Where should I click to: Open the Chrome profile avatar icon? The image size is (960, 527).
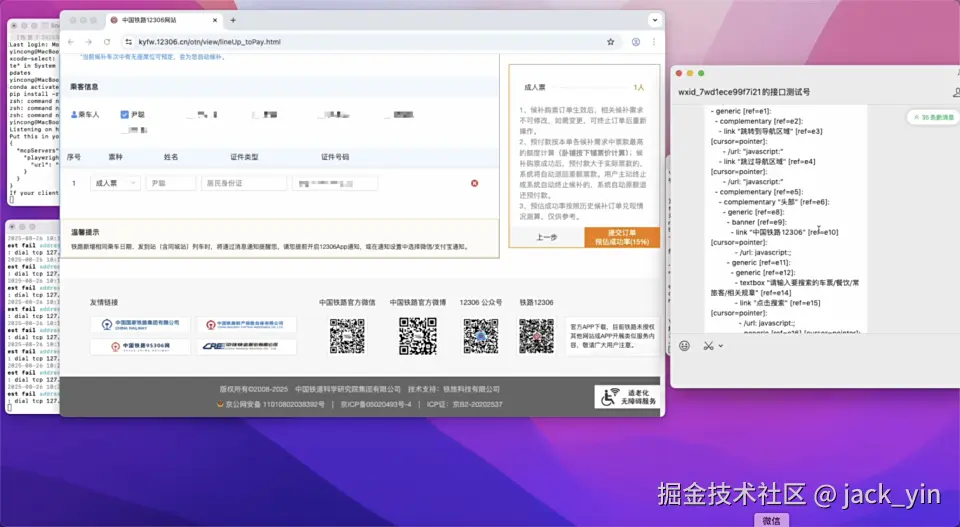(x=636, y=42)
